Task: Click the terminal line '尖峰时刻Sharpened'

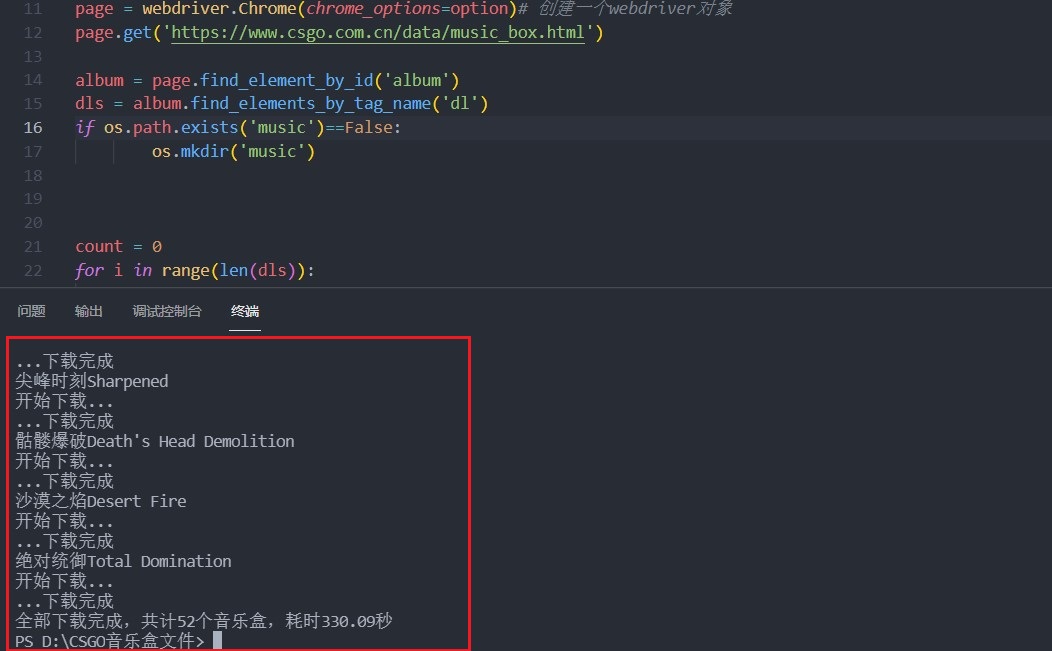Action: (92, 381)
